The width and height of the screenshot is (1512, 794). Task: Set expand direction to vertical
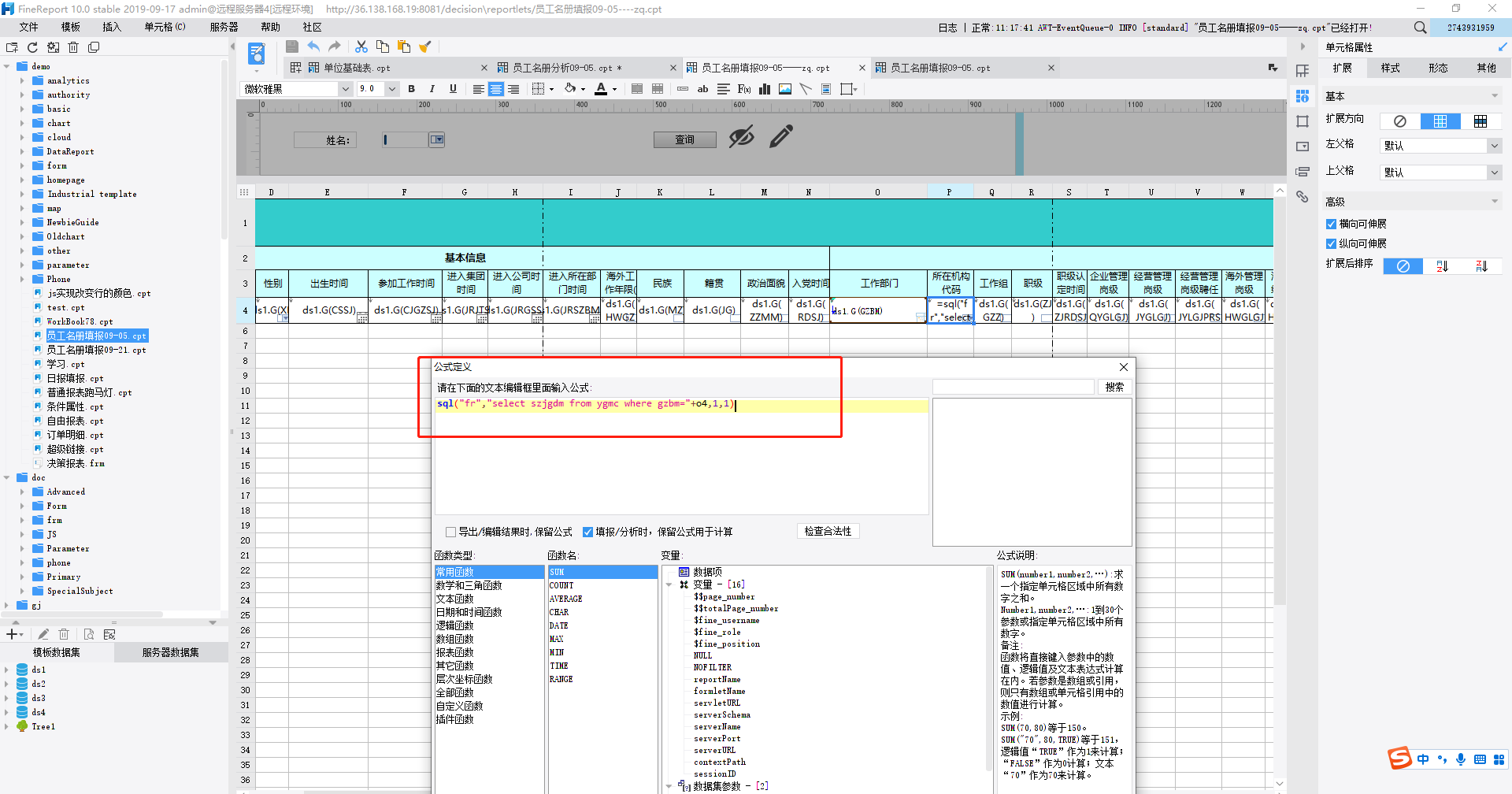[1440, 121]
